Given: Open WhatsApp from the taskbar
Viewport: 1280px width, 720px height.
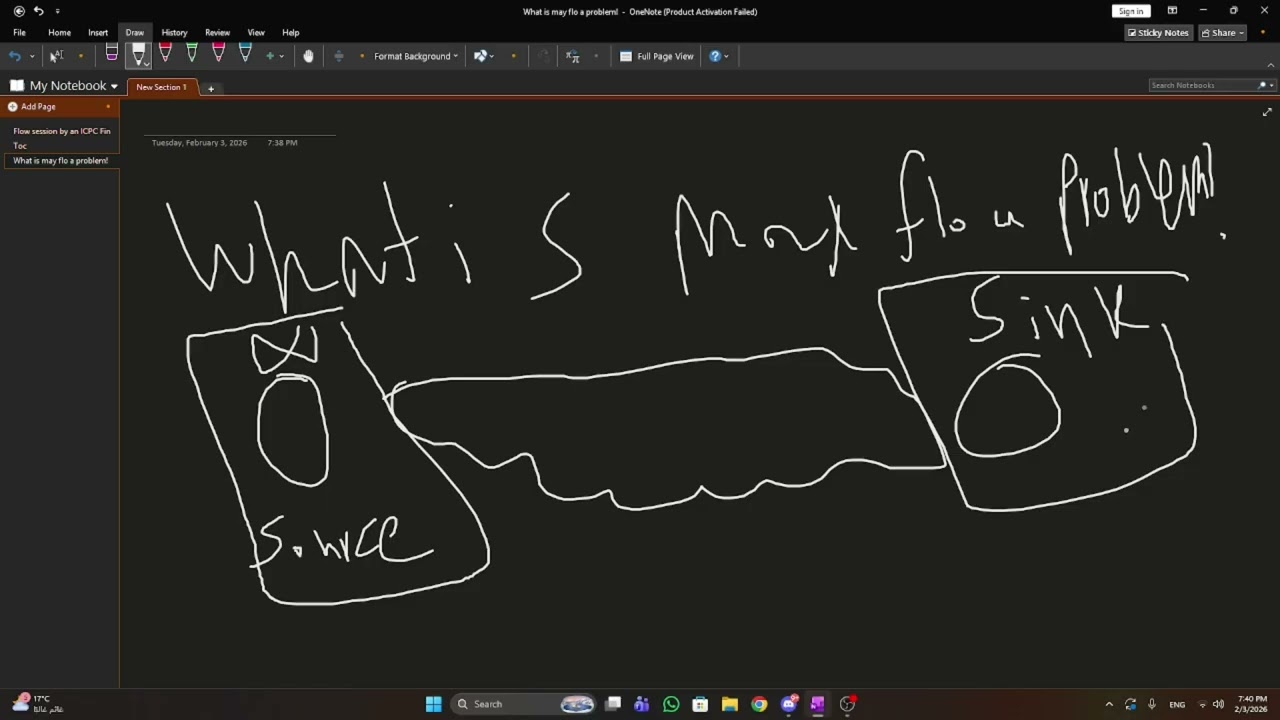Looking at the screenshot, I should [x=671, y=704].
